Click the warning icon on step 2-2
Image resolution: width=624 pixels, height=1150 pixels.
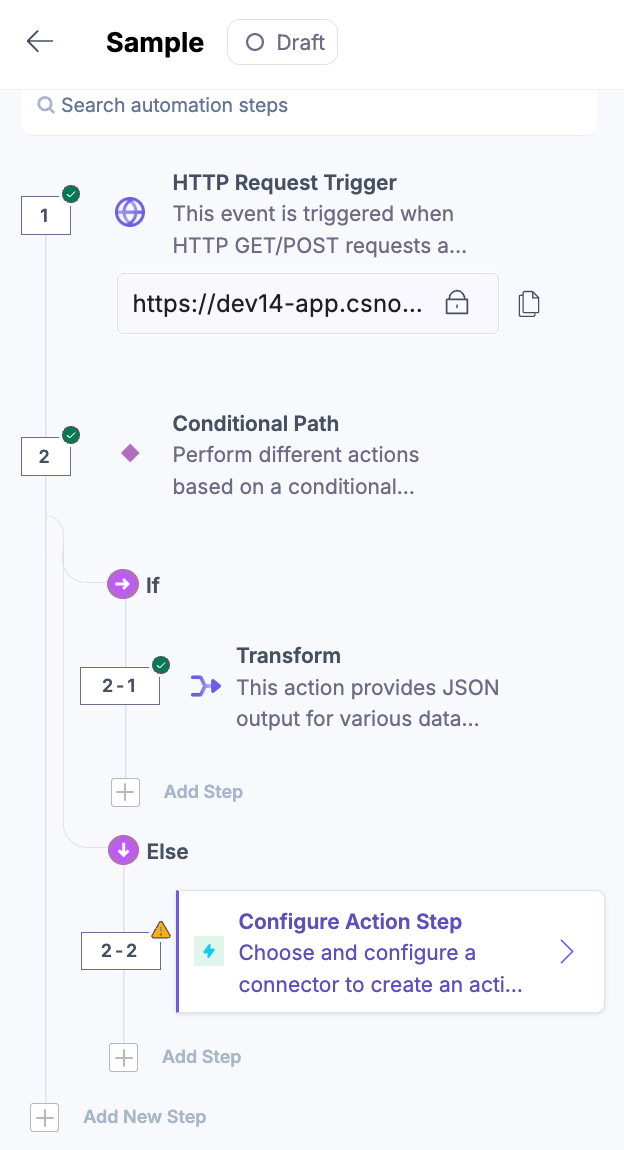160,931
